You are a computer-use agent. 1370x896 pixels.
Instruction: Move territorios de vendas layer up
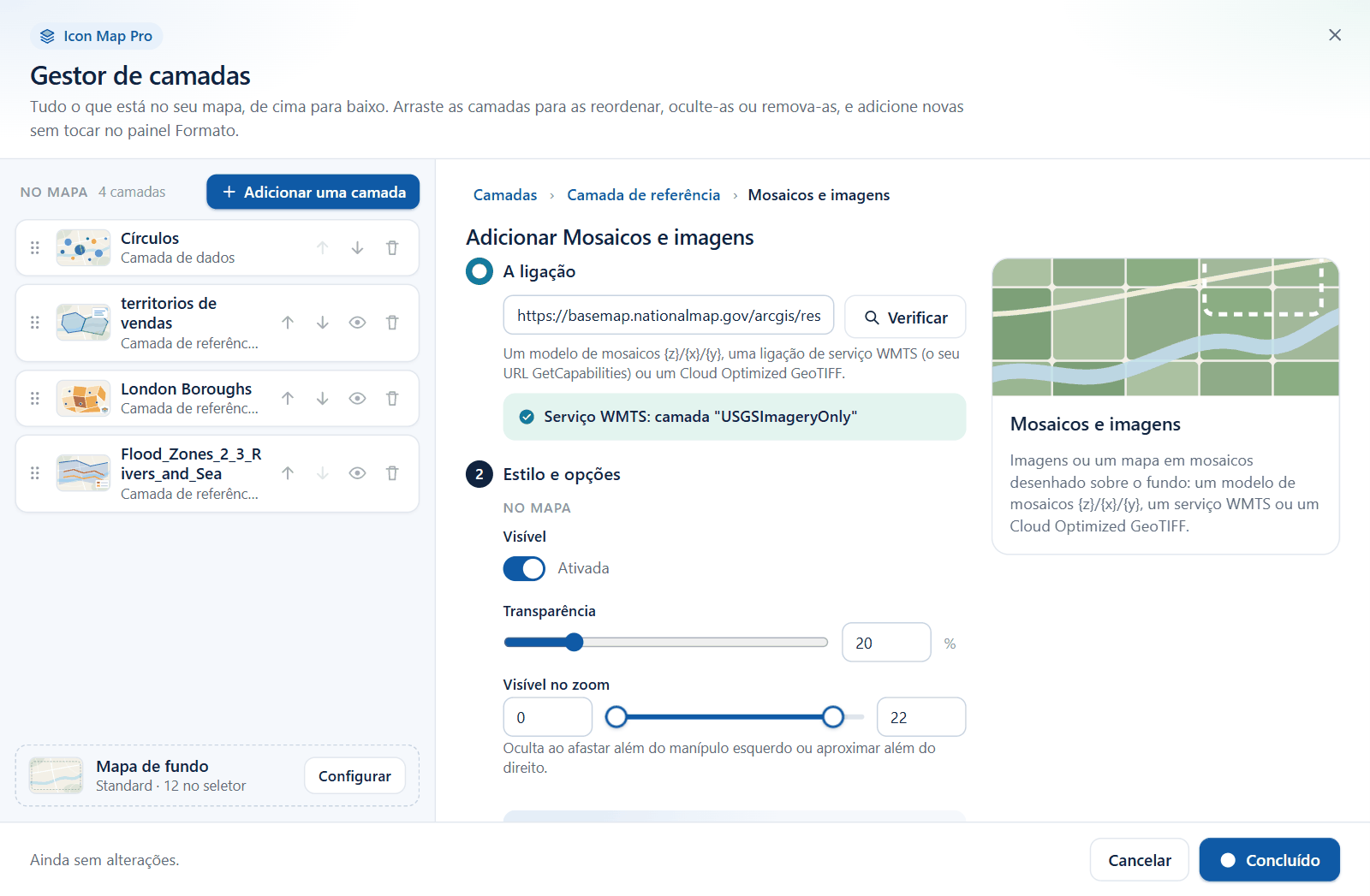(x=288, y=323)
